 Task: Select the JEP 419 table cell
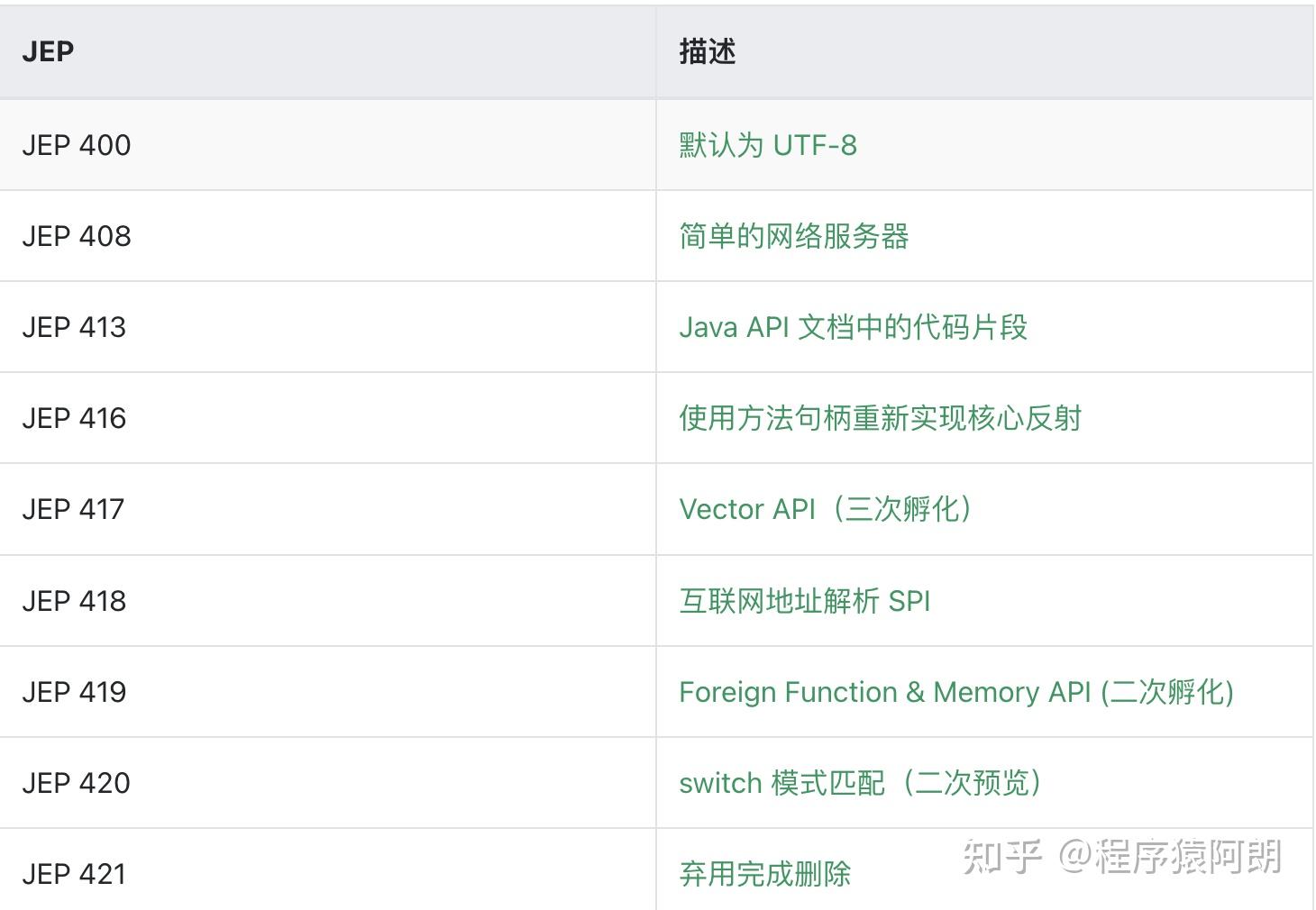click(x=77, y=691)
